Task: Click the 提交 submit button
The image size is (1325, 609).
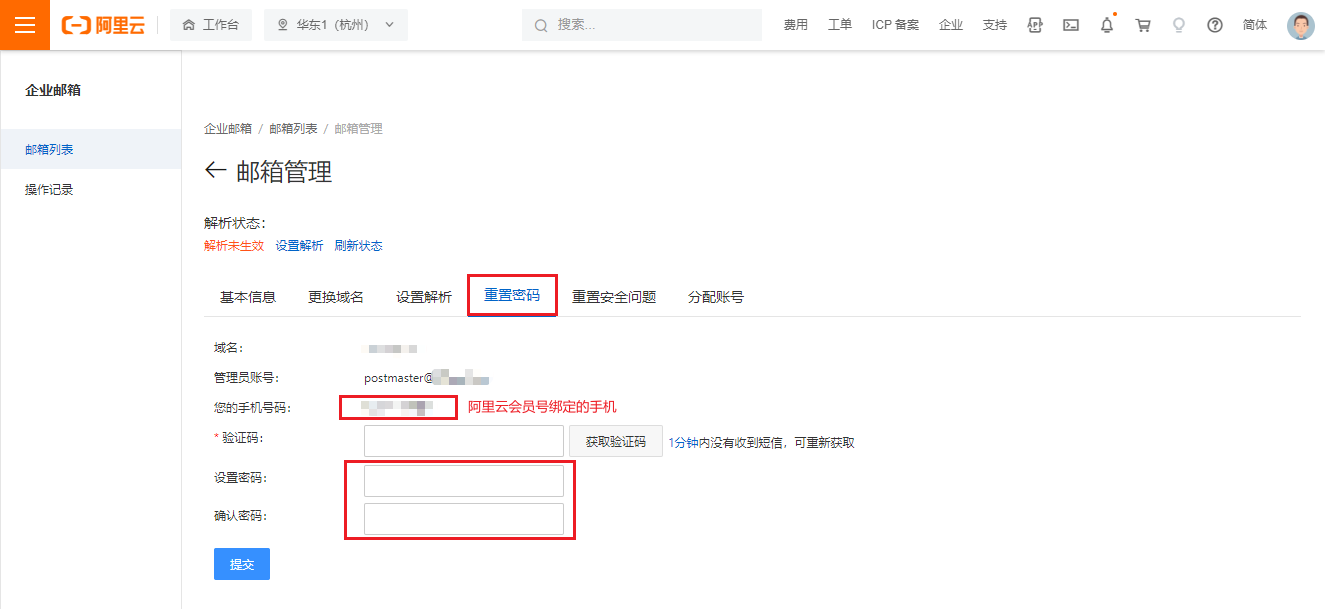Action: pos(242,564)
